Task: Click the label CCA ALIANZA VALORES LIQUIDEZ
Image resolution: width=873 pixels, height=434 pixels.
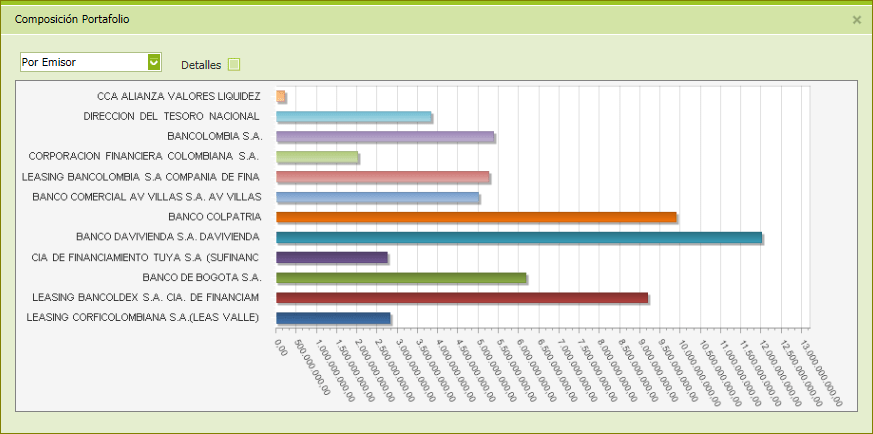Action: click(x=178, y=96)
